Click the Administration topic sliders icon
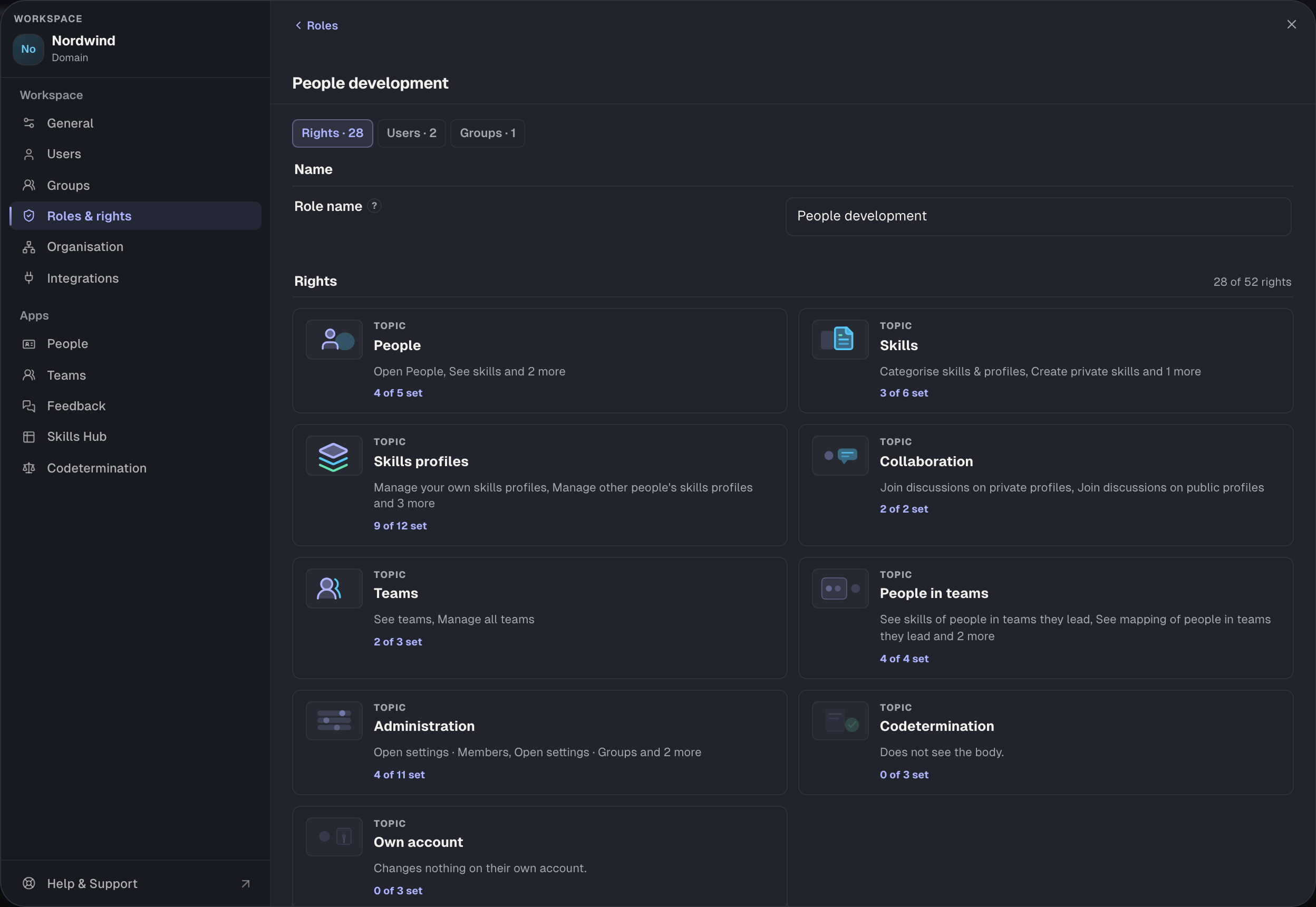The image size is (1316, 907). tap(334, 721)
